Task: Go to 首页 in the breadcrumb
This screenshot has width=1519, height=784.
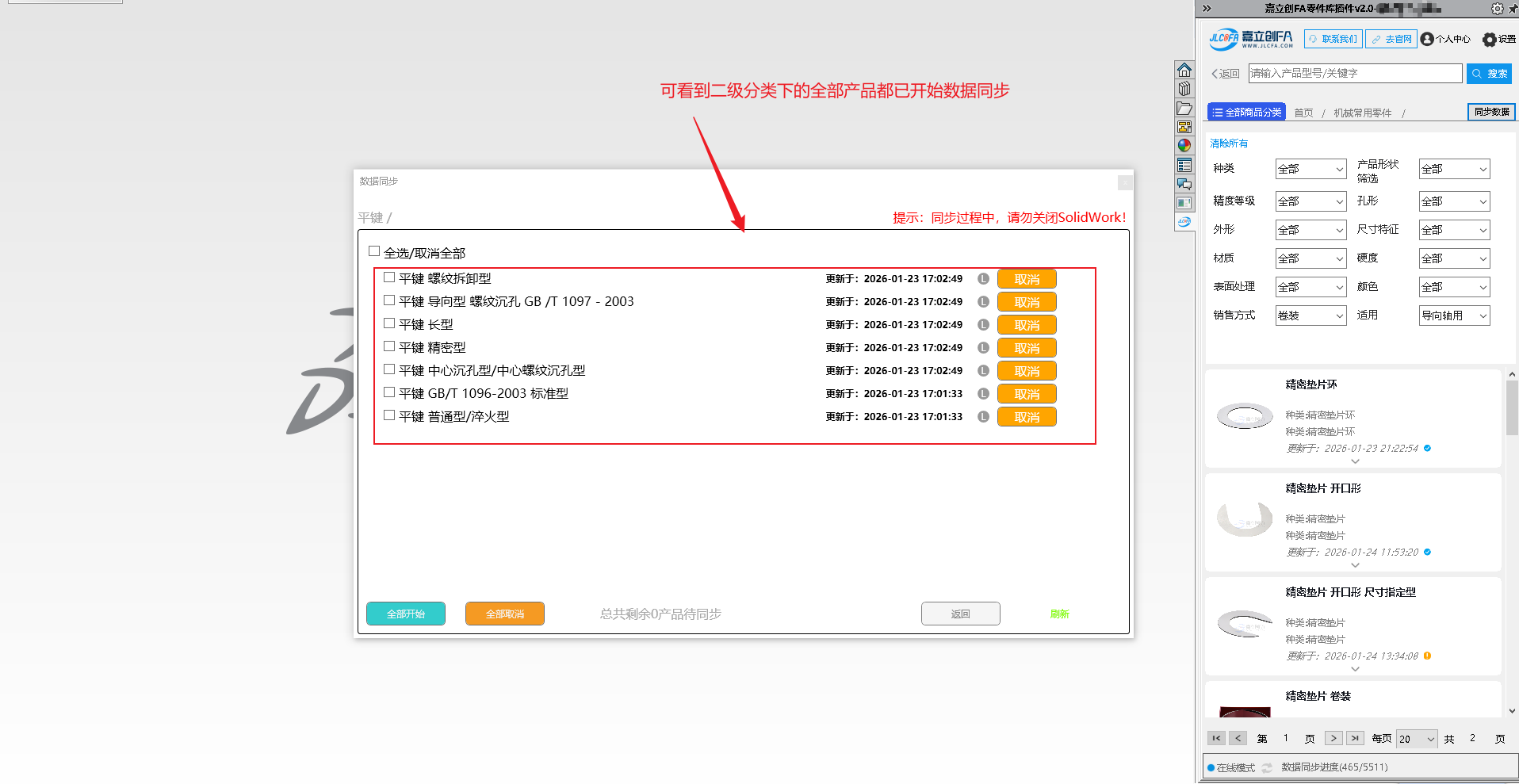Action: [1303, 113]
